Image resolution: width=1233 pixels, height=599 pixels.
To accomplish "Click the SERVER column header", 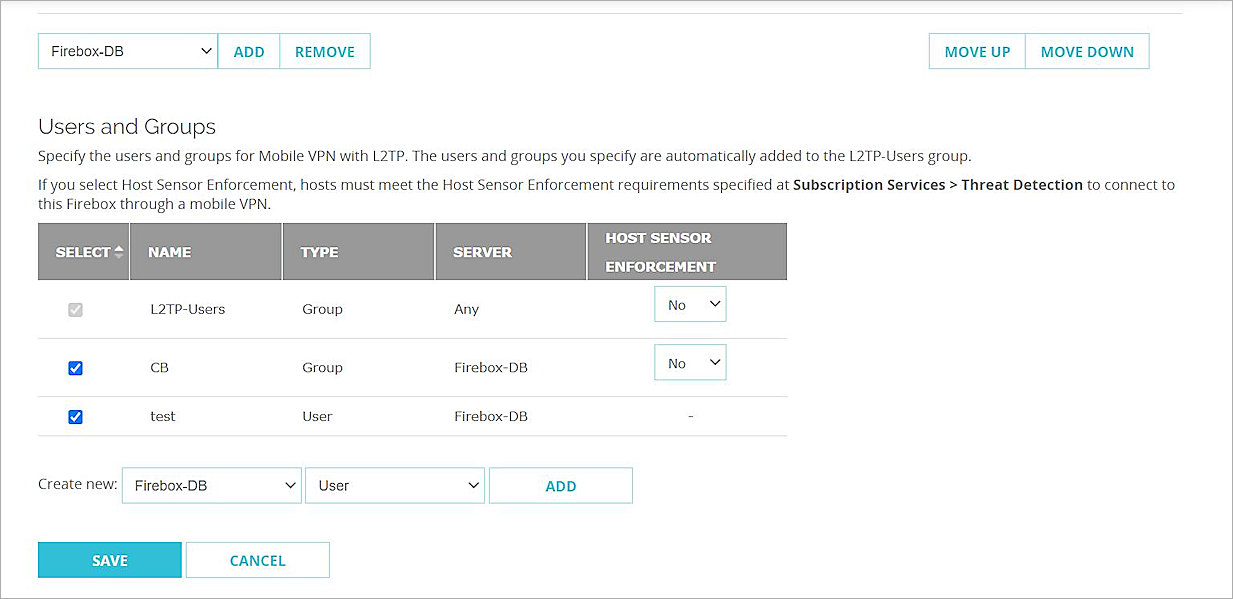I will pyautogui.click(x=481, y=252).
